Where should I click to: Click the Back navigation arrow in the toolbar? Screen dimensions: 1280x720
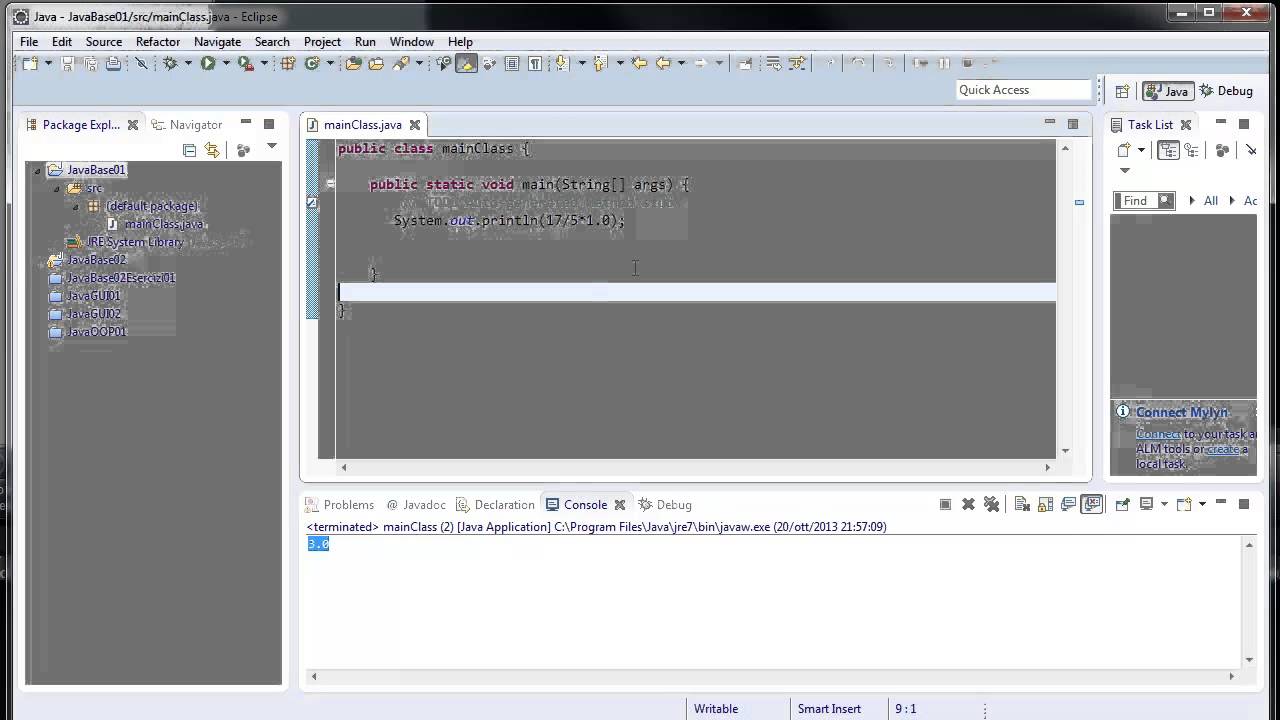tap(663, 63)
